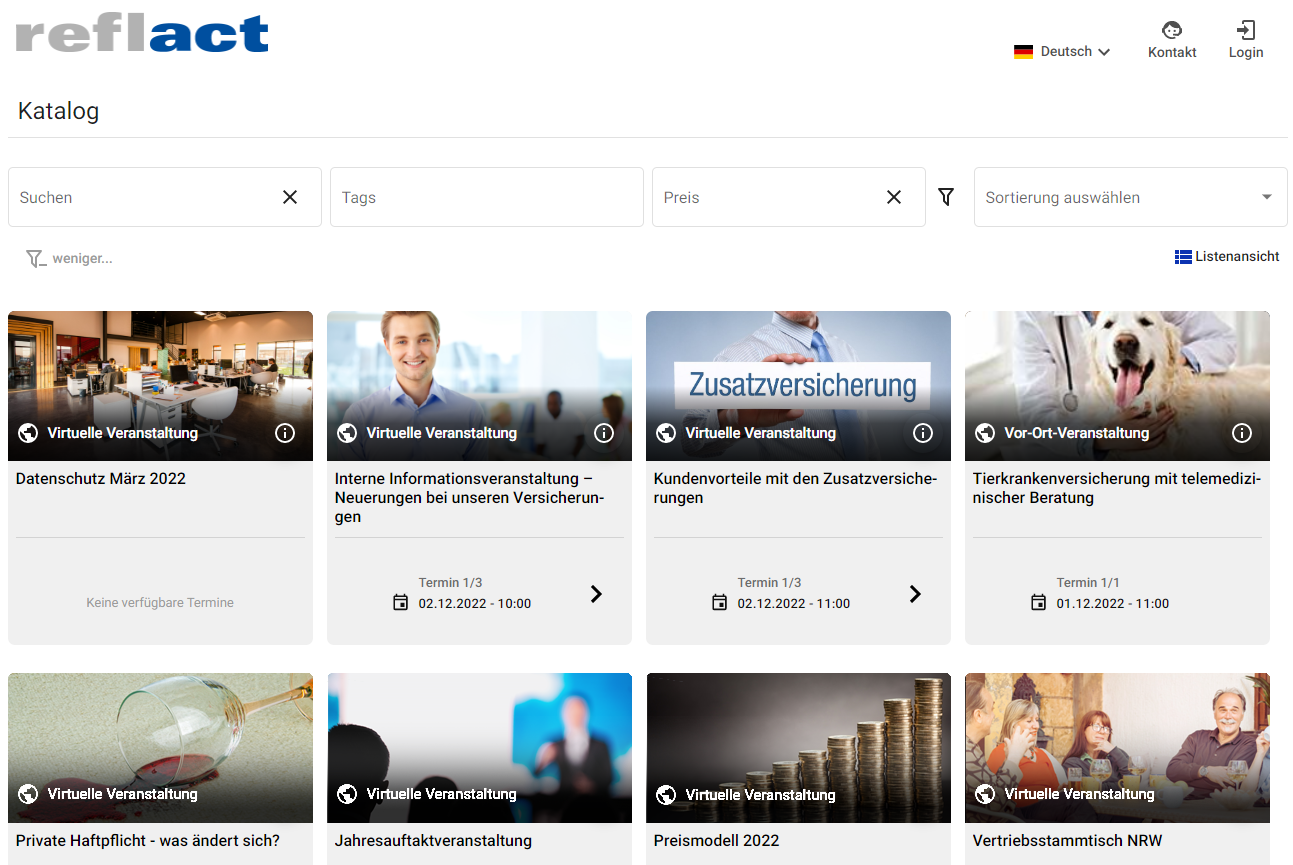Focus the Tags input field
The width and height of the screenshot is (1293, 865).
(x=487, y=197)
